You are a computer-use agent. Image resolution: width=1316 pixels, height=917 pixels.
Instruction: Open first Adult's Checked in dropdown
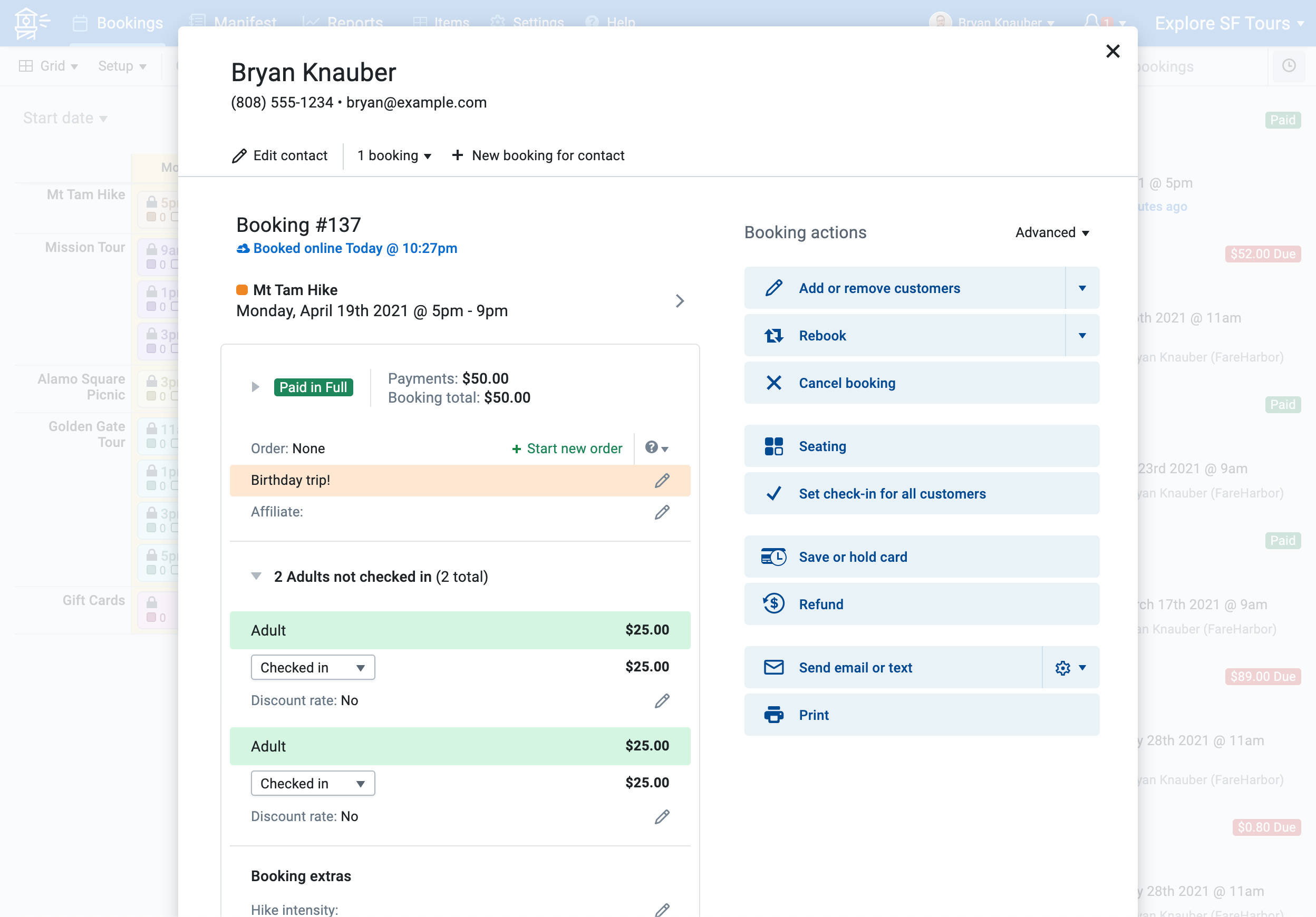pos(313,667)
